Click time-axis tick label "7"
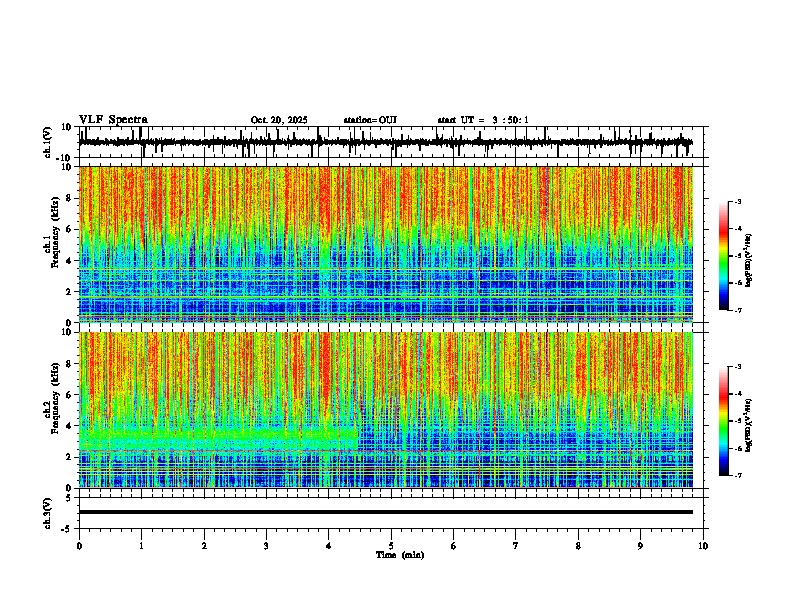This screenshot has height=612, width=792. coord(516,546)
